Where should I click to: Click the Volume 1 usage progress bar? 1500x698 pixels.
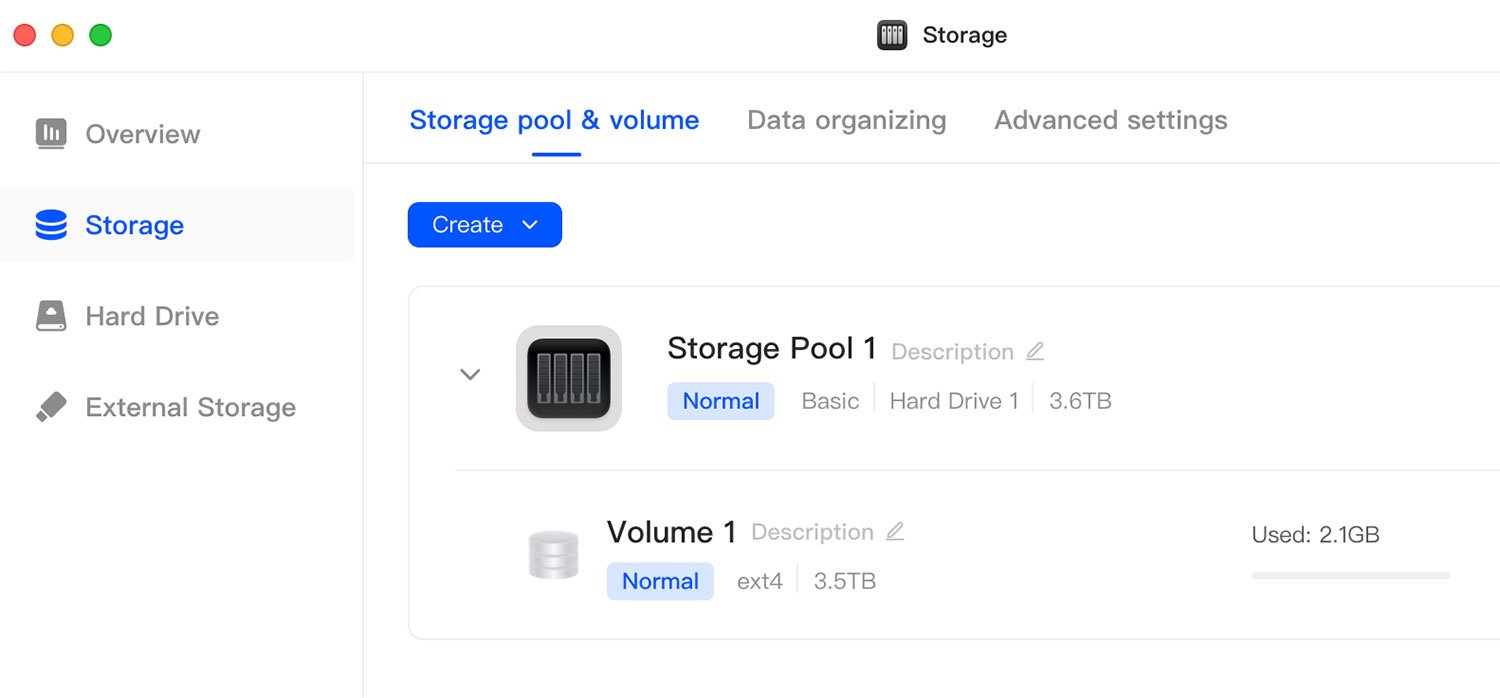(1350, 576)
